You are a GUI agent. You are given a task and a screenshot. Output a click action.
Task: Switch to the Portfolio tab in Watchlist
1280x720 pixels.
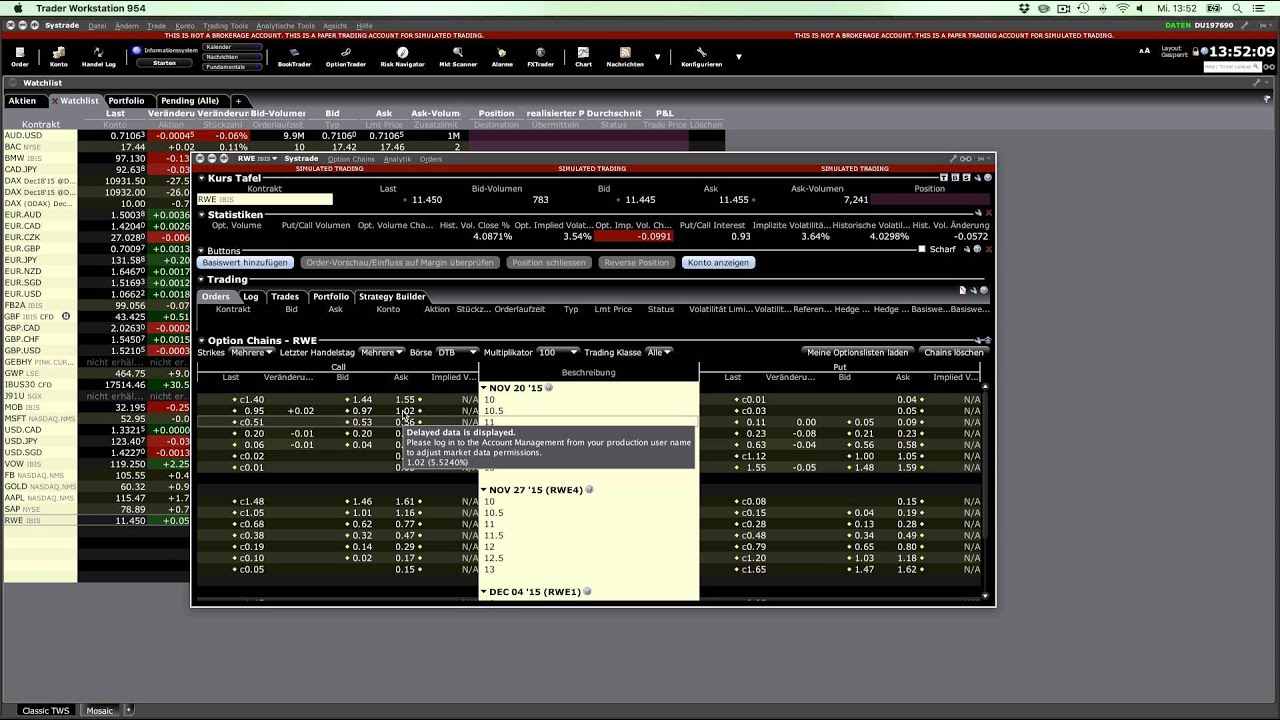pyautogui.click(x=127, y=101)
